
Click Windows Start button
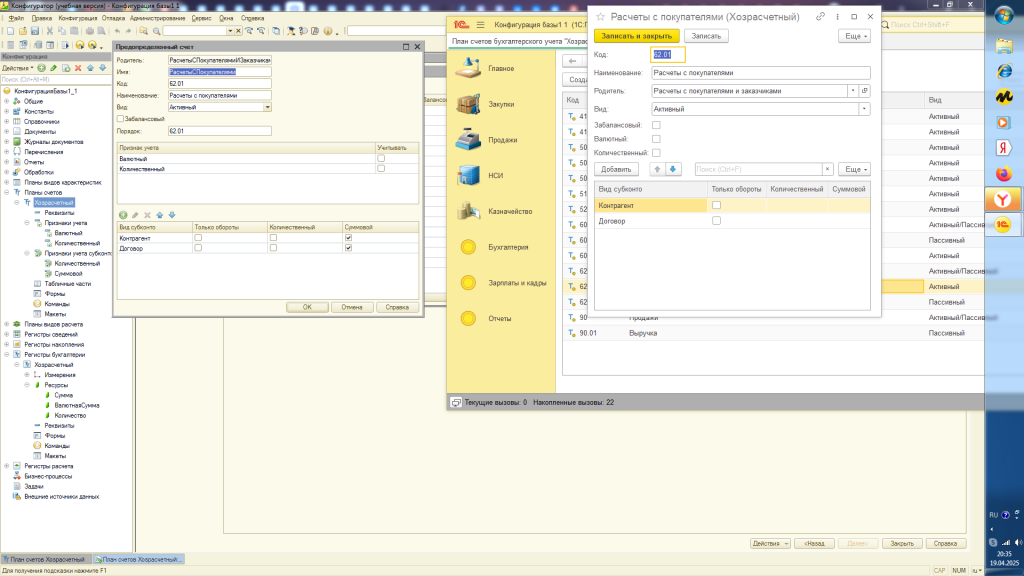[x=1004, y=16]
